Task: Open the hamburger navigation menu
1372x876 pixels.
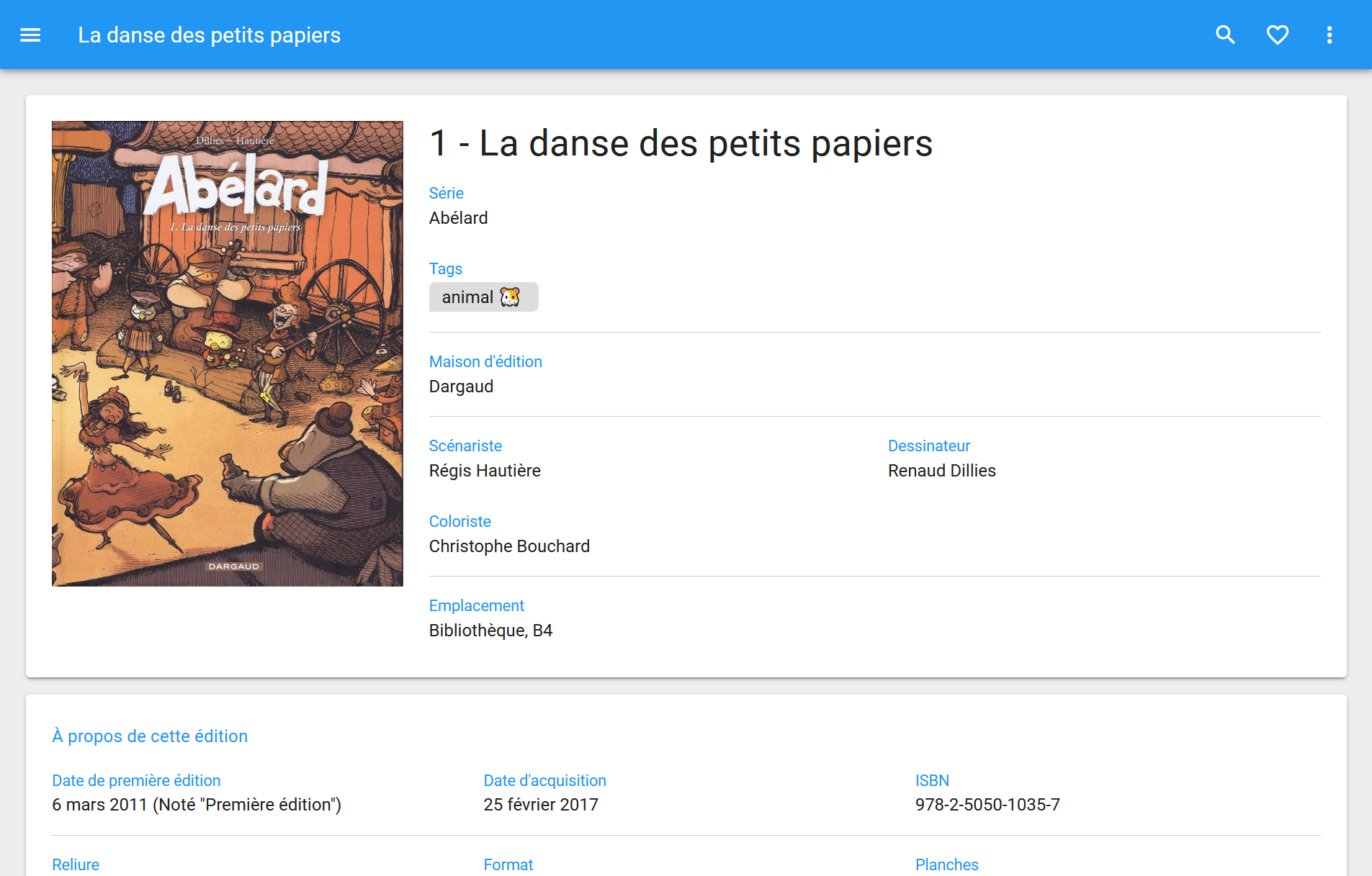Action: [x=30, y=35]
